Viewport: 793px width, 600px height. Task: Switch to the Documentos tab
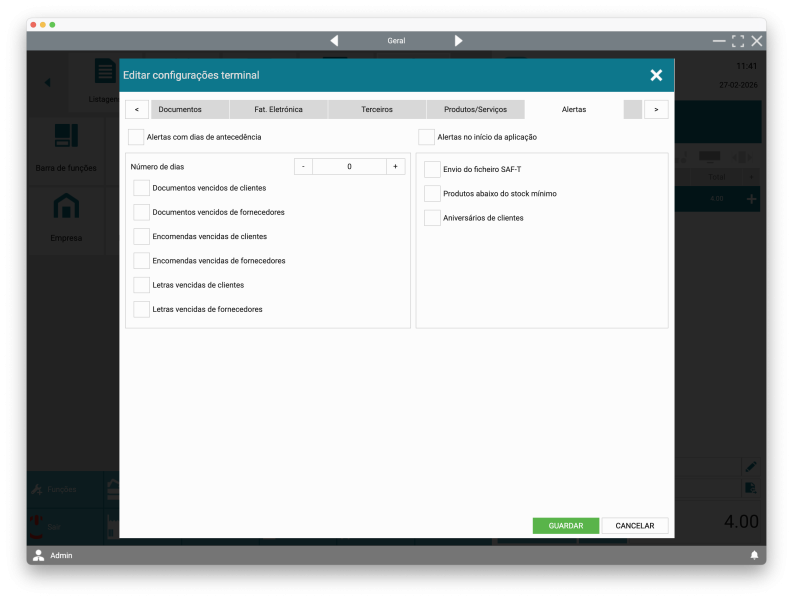point(180,109)
